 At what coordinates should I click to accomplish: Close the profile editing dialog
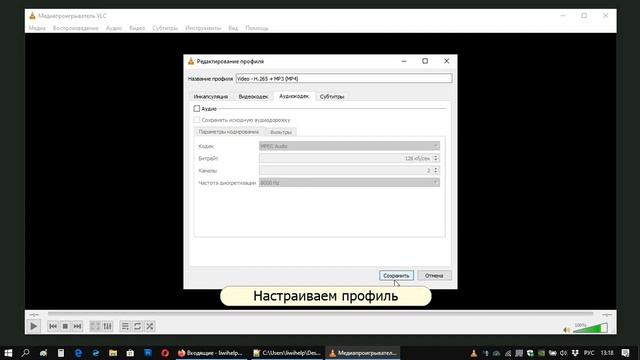[447, 61]
